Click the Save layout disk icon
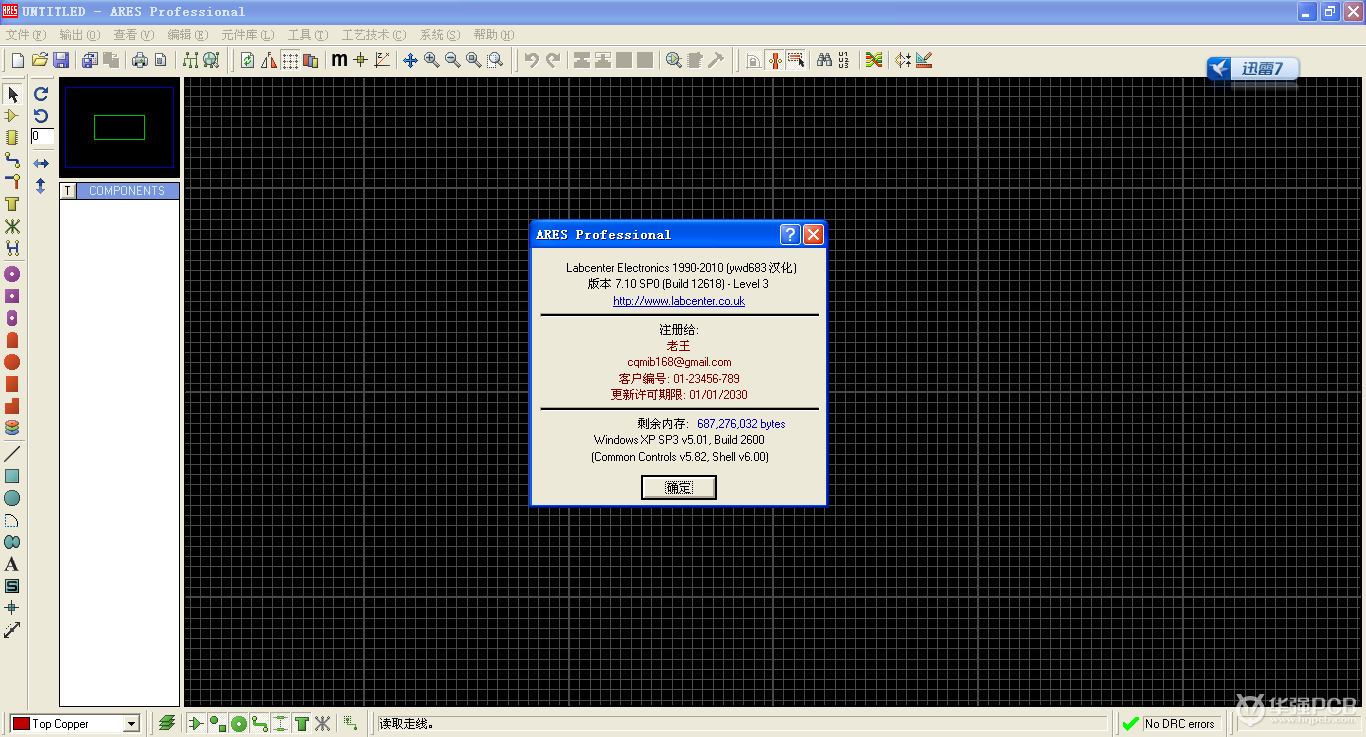The image size is (1366, 737). 61,60
